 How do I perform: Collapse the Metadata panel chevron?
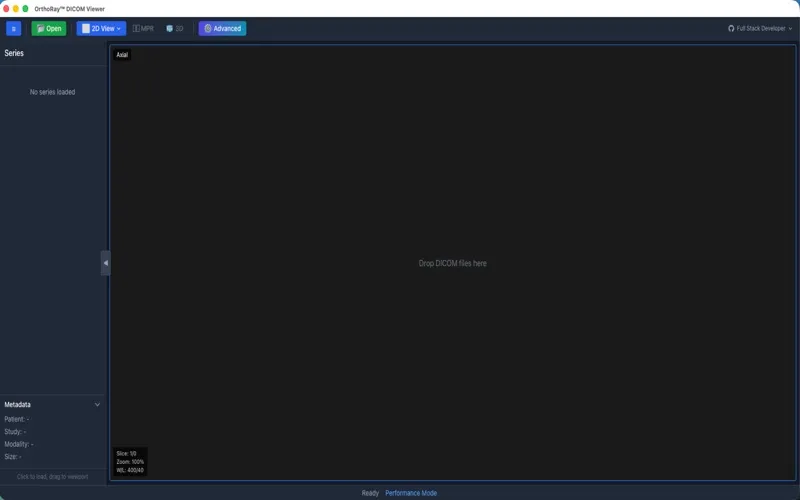(97, 405)
